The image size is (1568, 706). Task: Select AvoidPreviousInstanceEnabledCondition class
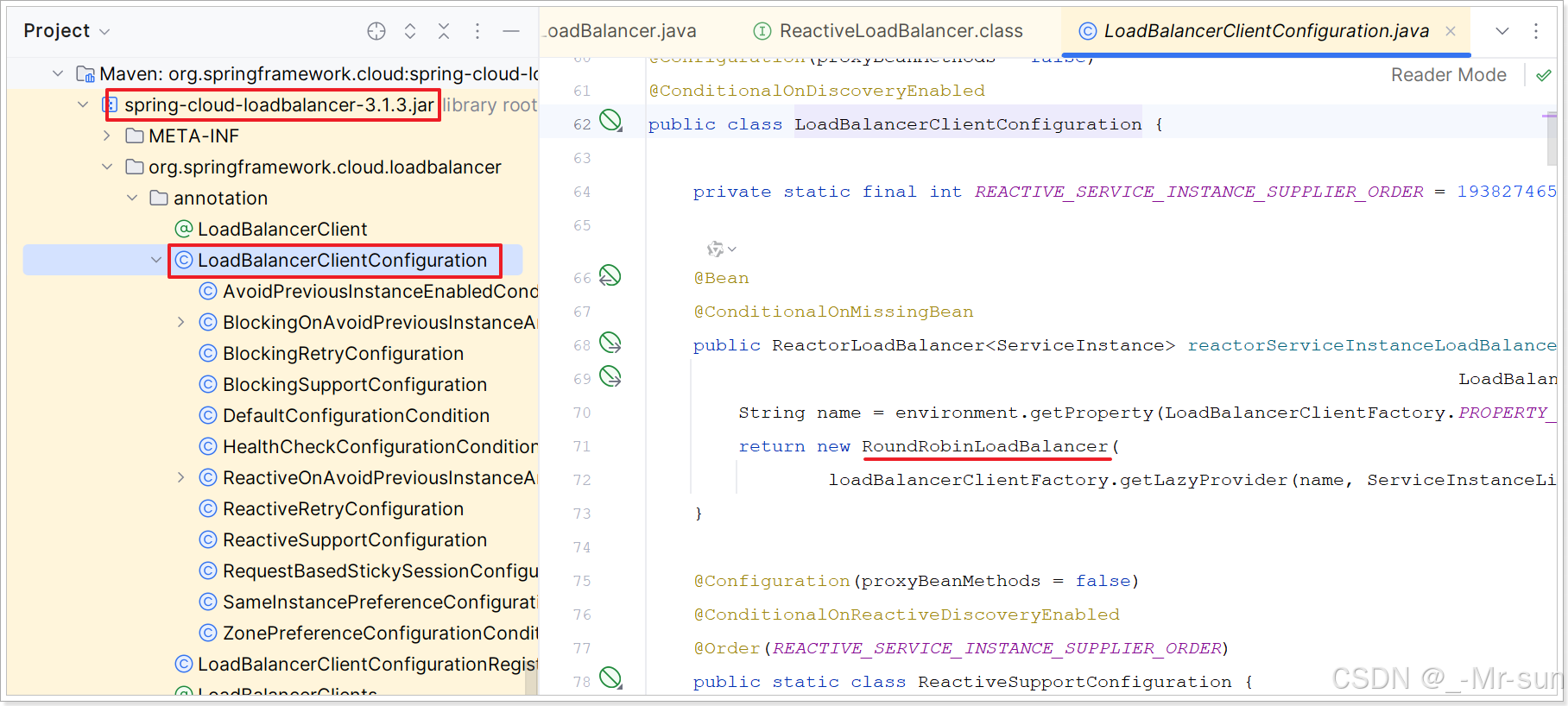pos(380,292)
